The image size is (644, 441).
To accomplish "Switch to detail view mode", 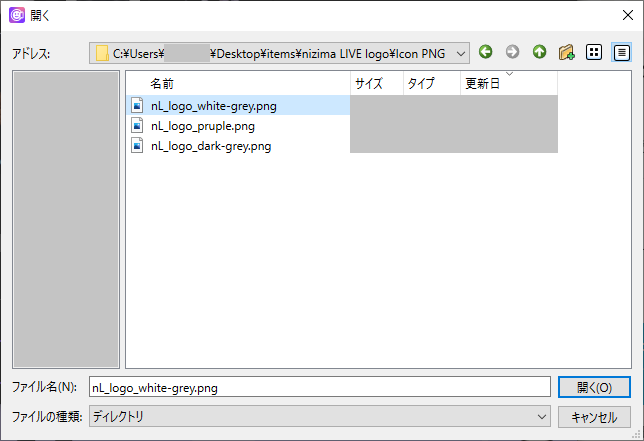I will click(622, 52).
